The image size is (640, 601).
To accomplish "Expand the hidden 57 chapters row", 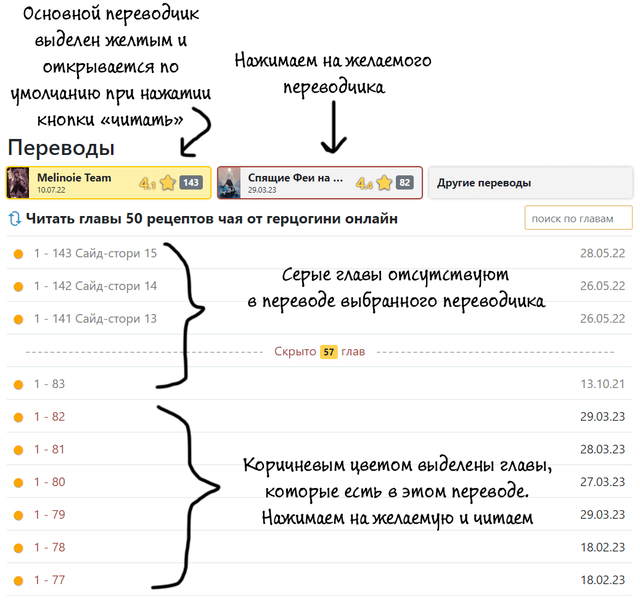I will [320, 352].
